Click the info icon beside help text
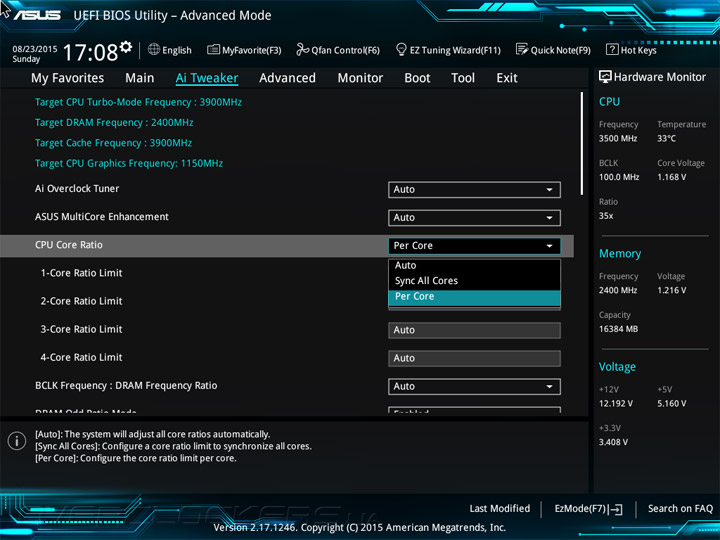The width and height of the screenshot is (720, 540). tap(17, 441)
